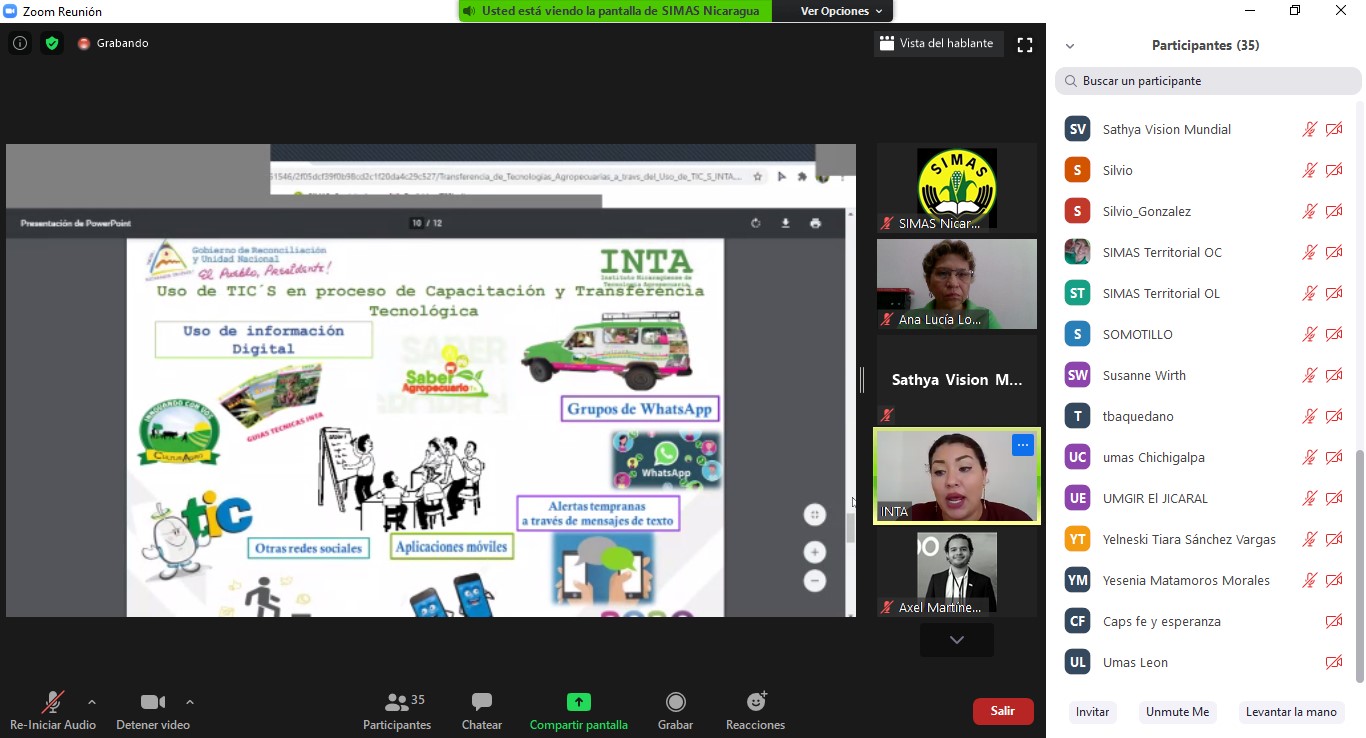Viewport: 1366px width, 738px height.
Task: Click video-off icon for Silvio_Gonzalez
Action: tap(1334, 211)
